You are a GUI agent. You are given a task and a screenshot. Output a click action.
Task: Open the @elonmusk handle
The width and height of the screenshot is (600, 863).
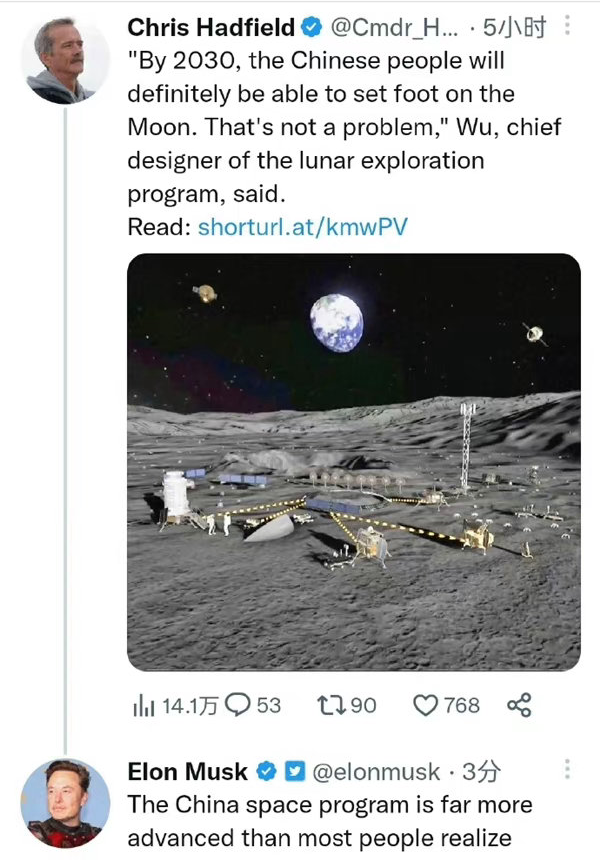pos(376,771)
